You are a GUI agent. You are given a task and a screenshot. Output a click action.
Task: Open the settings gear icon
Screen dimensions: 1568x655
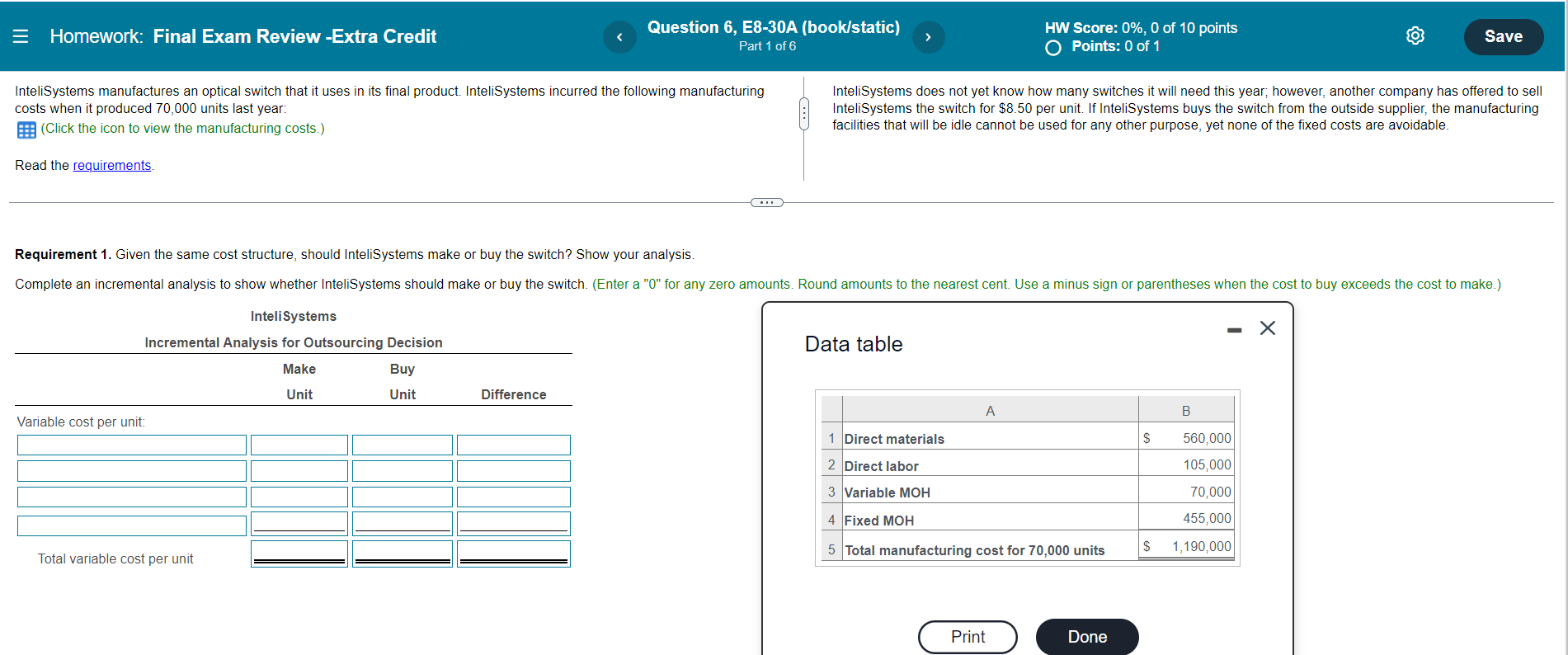tap(1415, 35)
